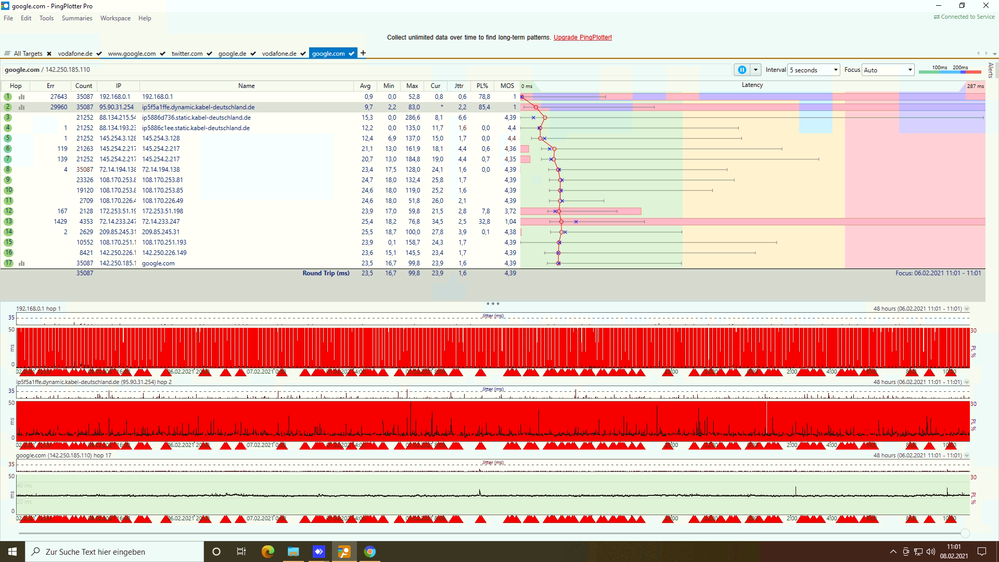Open the Summaries menu

point(76,18)
